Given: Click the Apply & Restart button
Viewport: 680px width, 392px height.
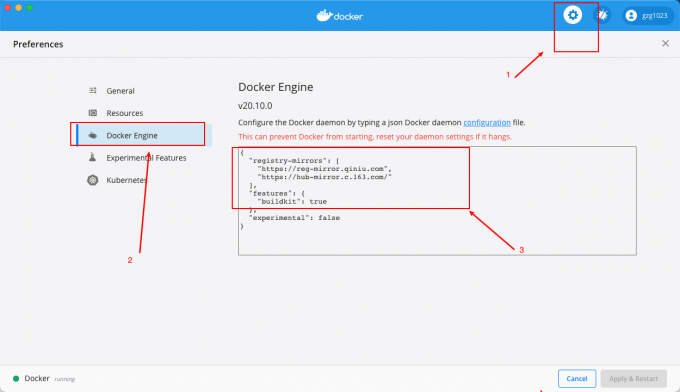Looking at the screenshot, I should 634,379.
